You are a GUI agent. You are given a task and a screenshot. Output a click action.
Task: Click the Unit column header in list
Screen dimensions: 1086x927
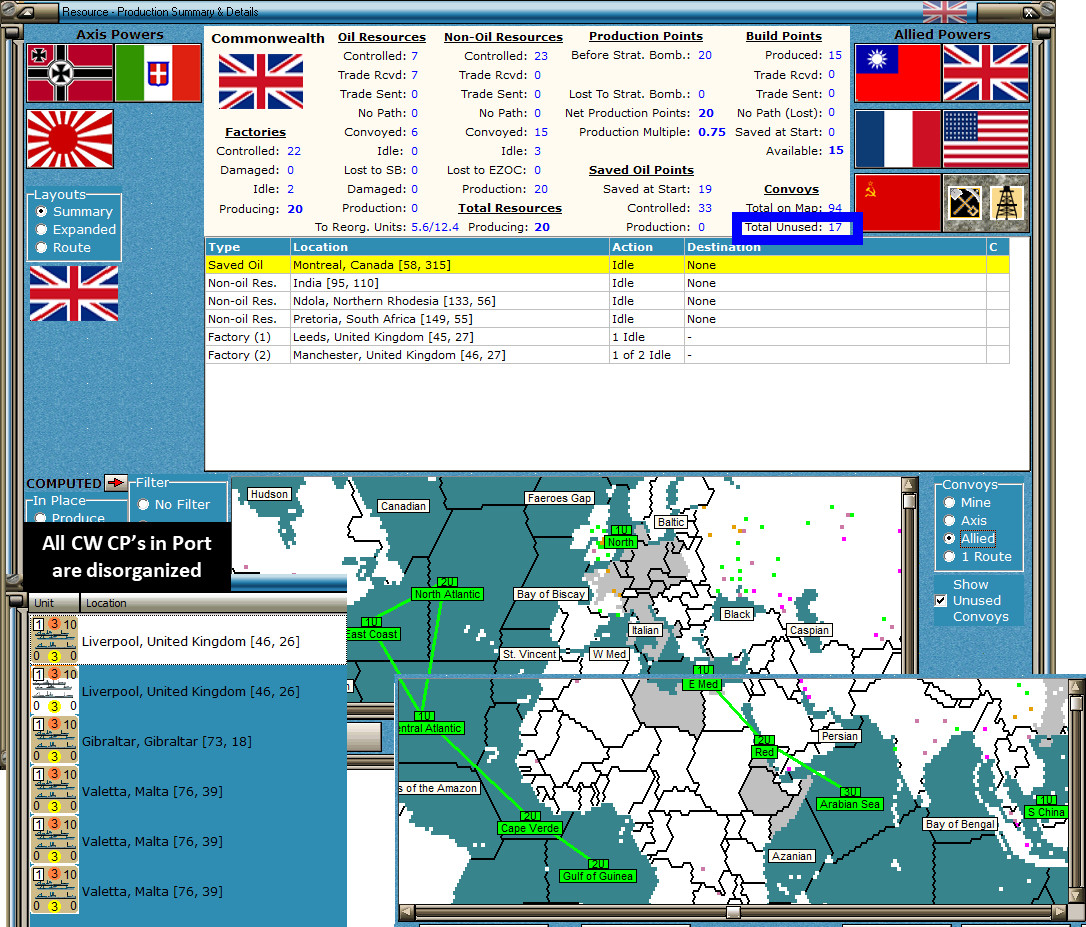pos(54,603)
